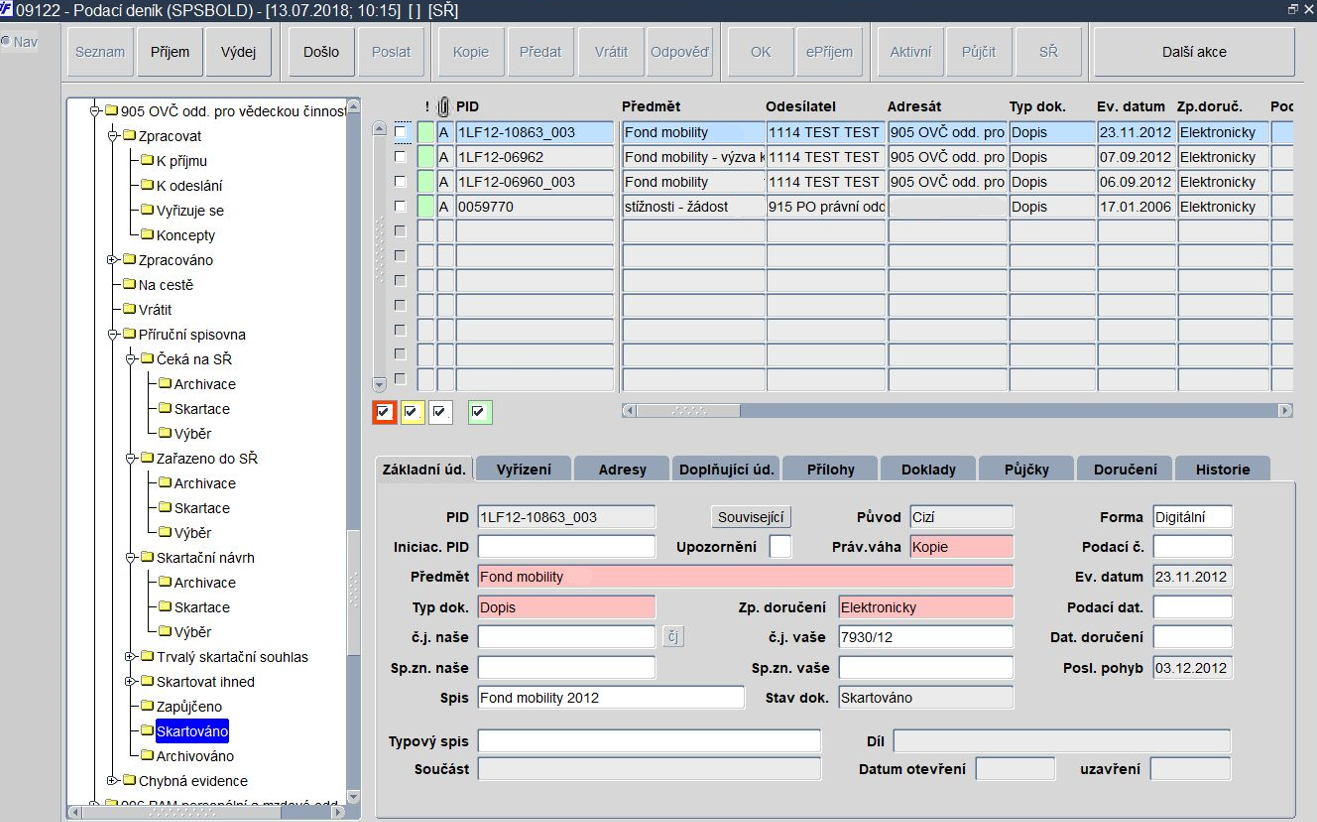The width and height of the screenshot is (1317, 822).
Task: Click the Typový spis input field
Action: pyautogui.click(x=649, y=741)
